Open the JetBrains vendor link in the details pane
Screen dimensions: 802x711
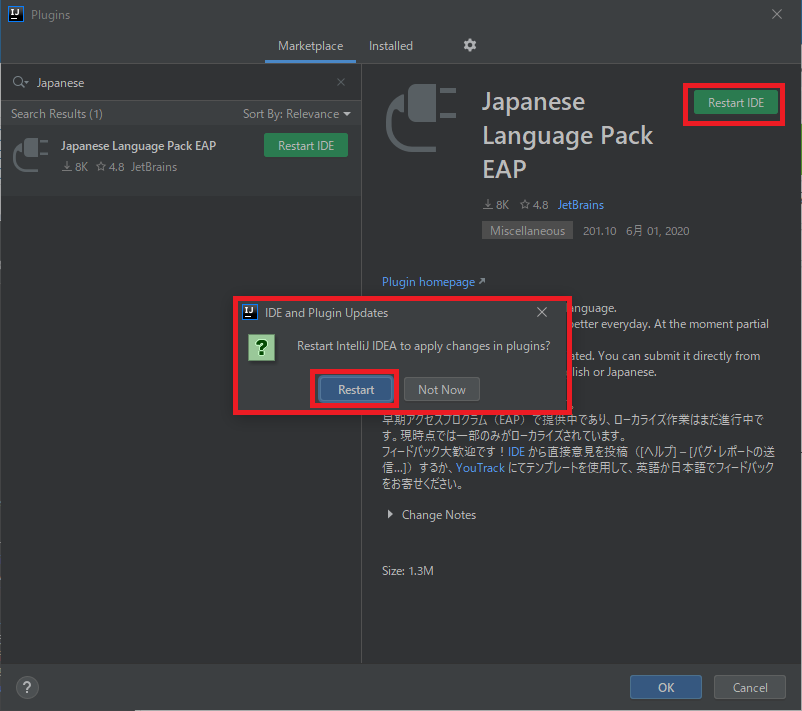point(581,205)
